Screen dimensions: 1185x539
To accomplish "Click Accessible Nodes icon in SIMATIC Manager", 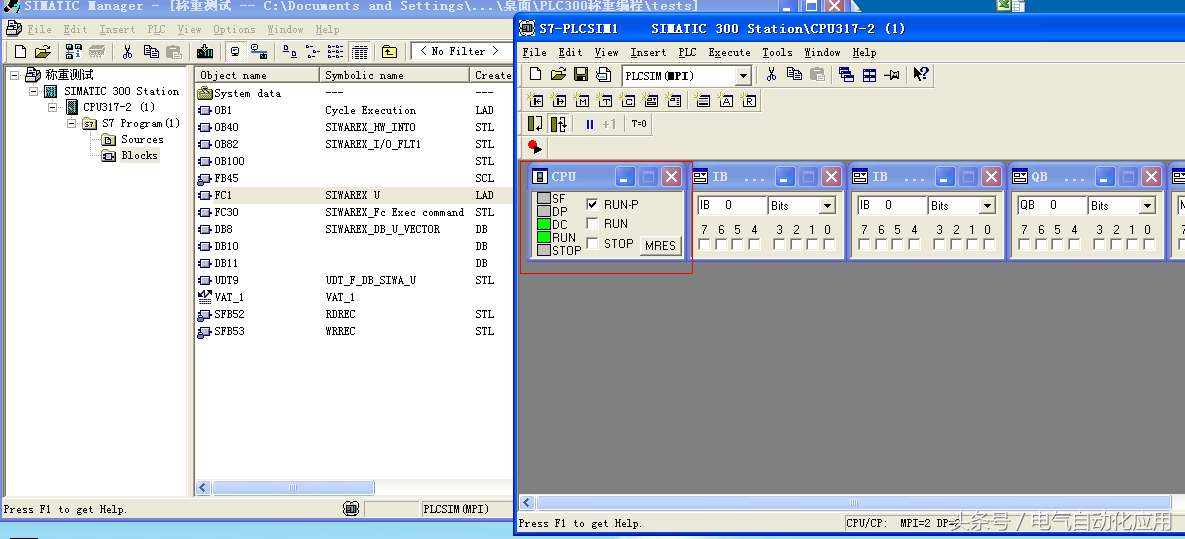I will 73,51.
